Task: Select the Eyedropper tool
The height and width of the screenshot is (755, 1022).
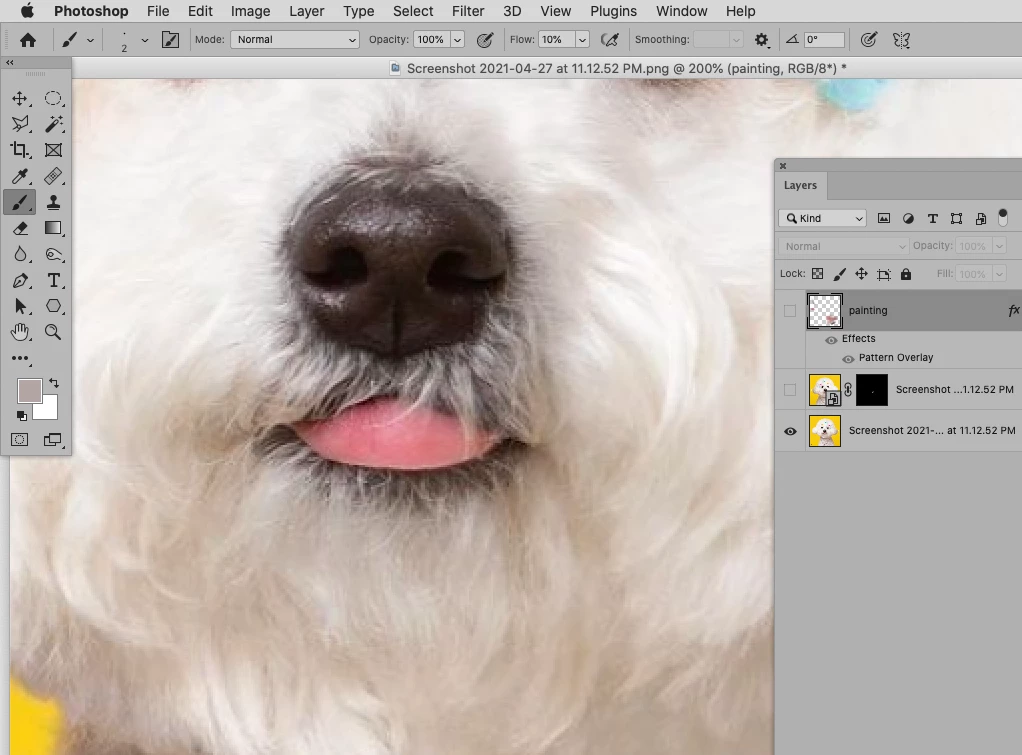Action: pos(19,177)
